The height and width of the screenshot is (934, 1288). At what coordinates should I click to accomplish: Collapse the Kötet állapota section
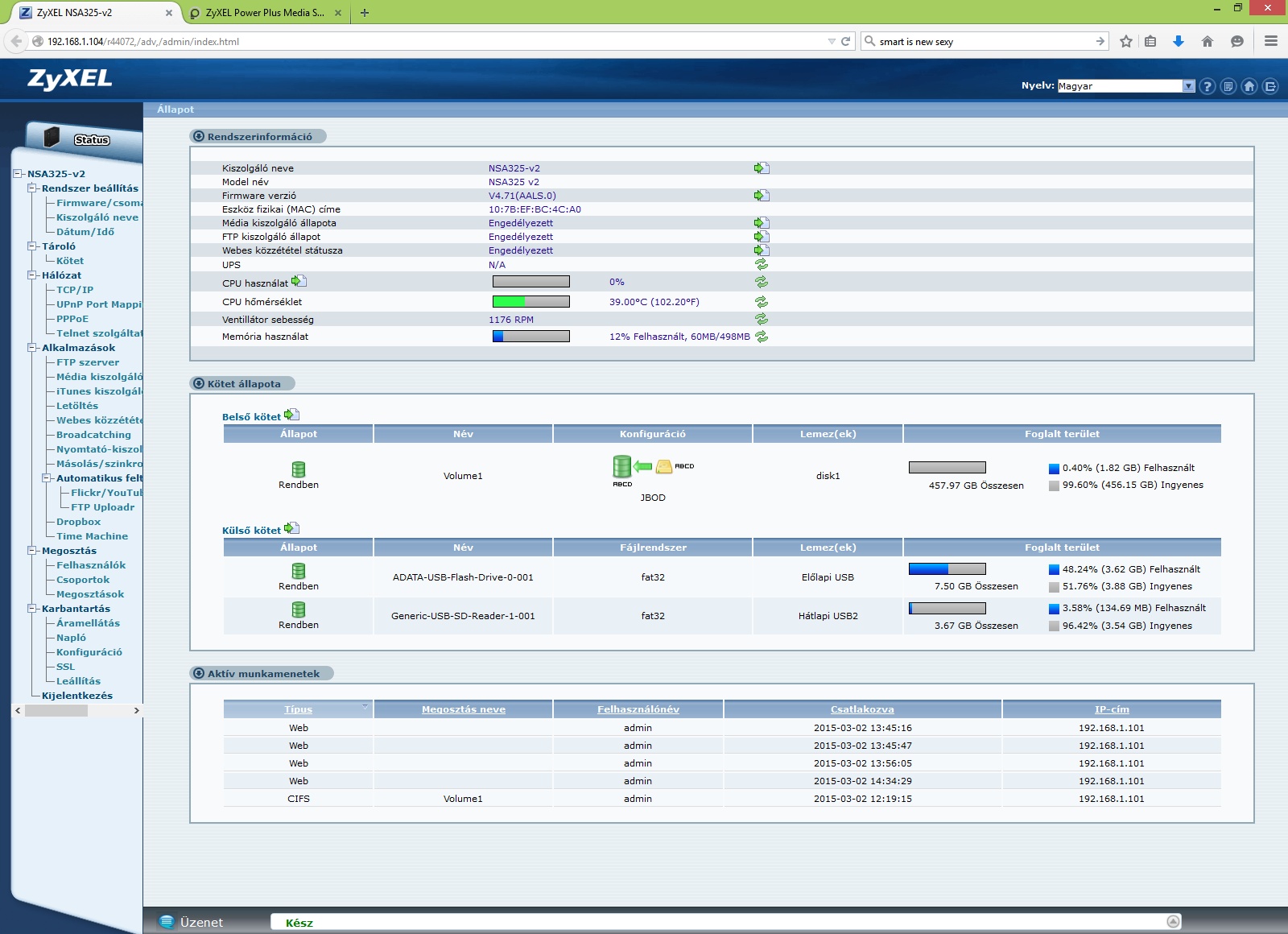[x=199, y=383]
